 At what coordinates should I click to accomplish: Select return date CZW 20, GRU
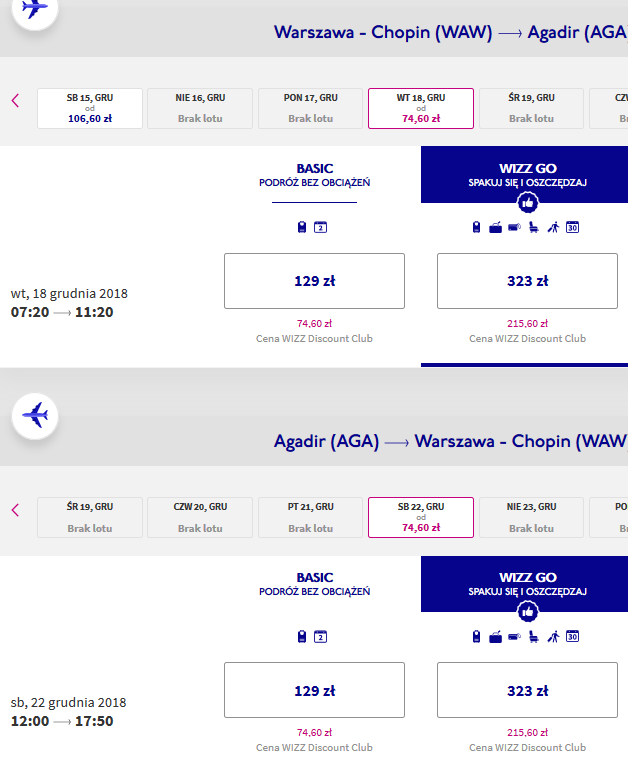click(x=200, y=517)
